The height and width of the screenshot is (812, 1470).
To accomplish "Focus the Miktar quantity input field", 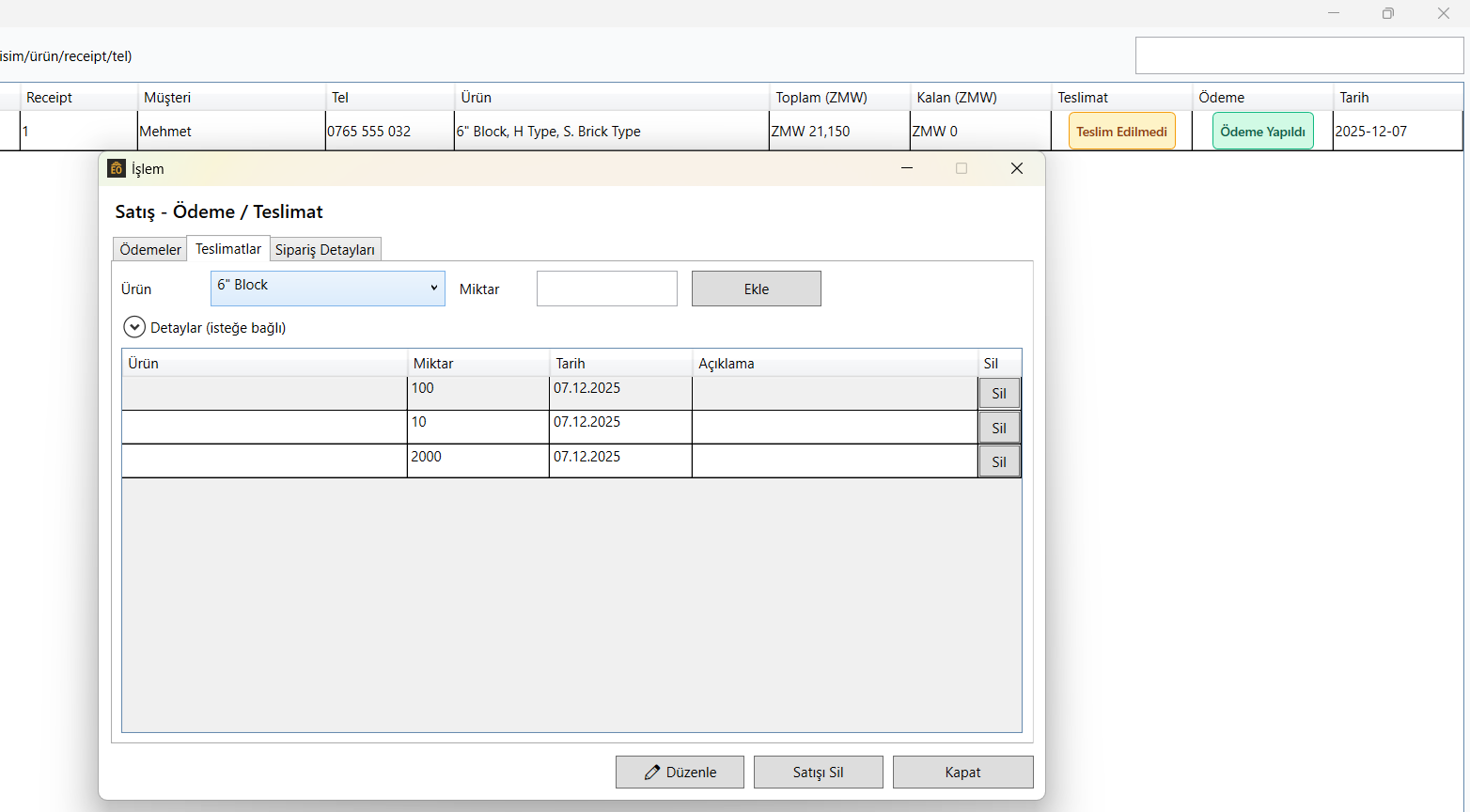I will [x=607, y=289].
